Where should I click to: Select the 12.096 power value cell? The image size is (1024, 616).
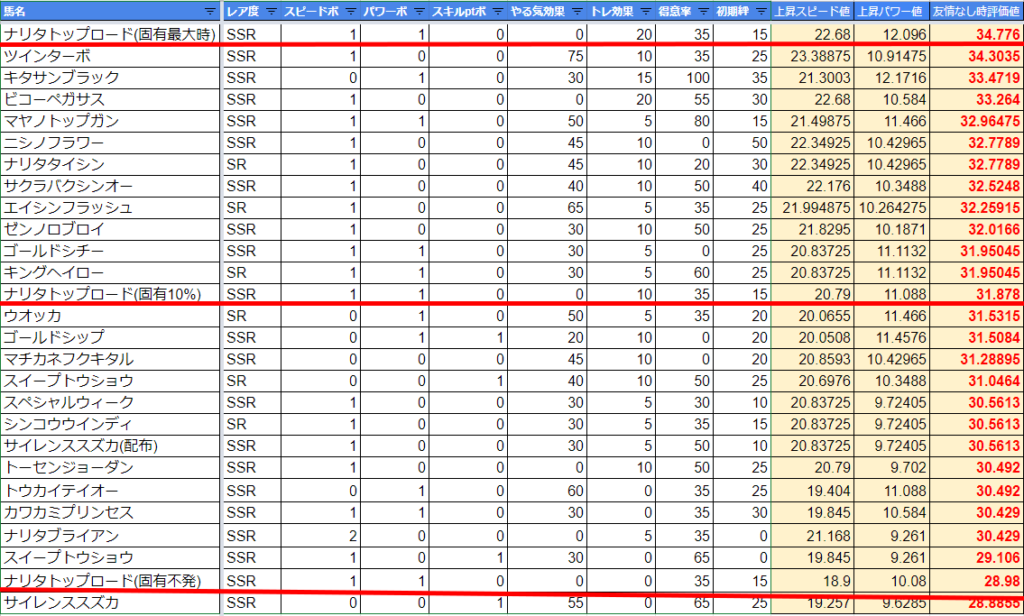(x=891, y=34)
